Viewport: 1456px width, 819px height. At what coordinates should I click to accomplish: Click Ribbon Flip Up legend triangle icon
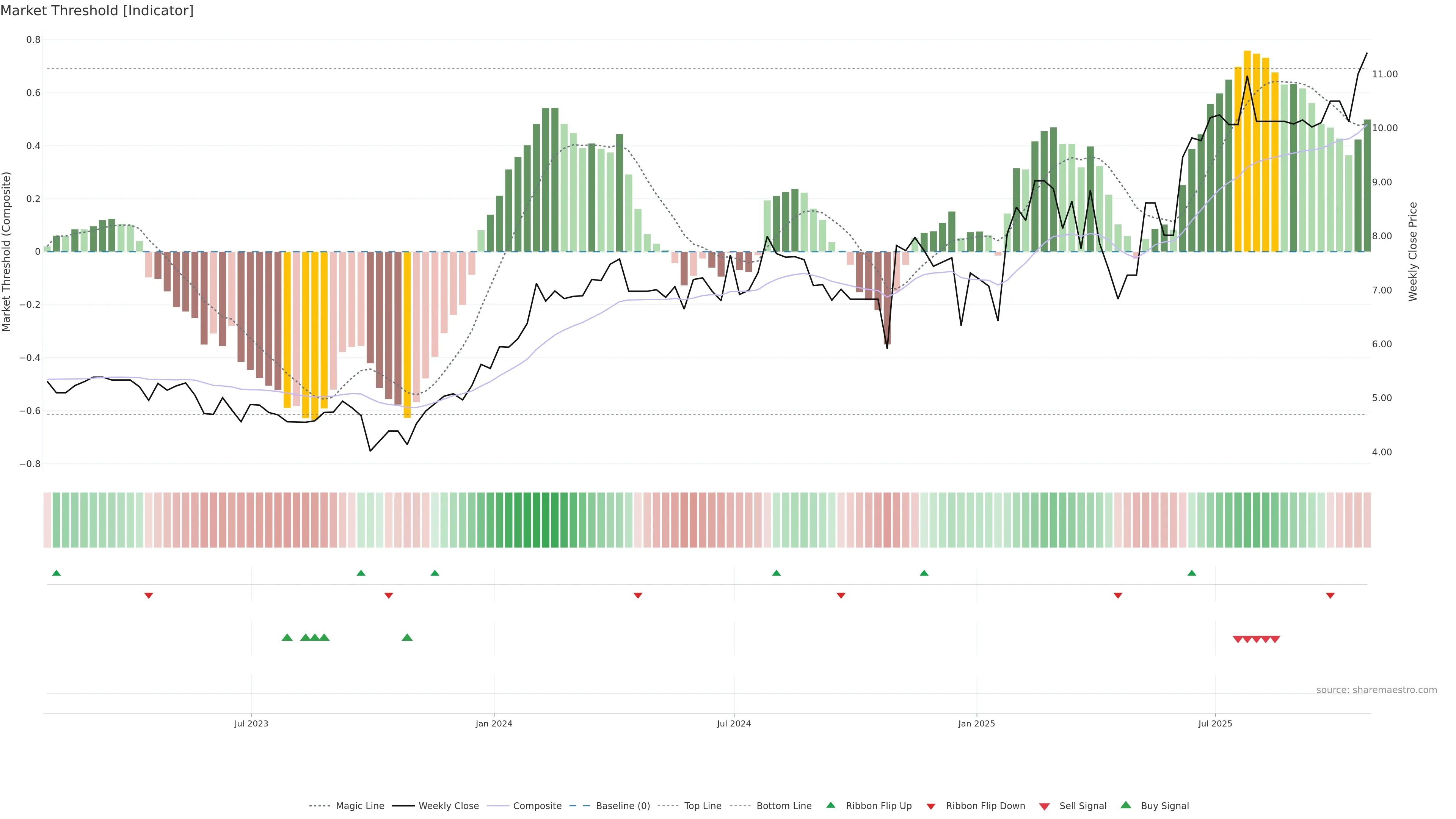tap(830, 805)
